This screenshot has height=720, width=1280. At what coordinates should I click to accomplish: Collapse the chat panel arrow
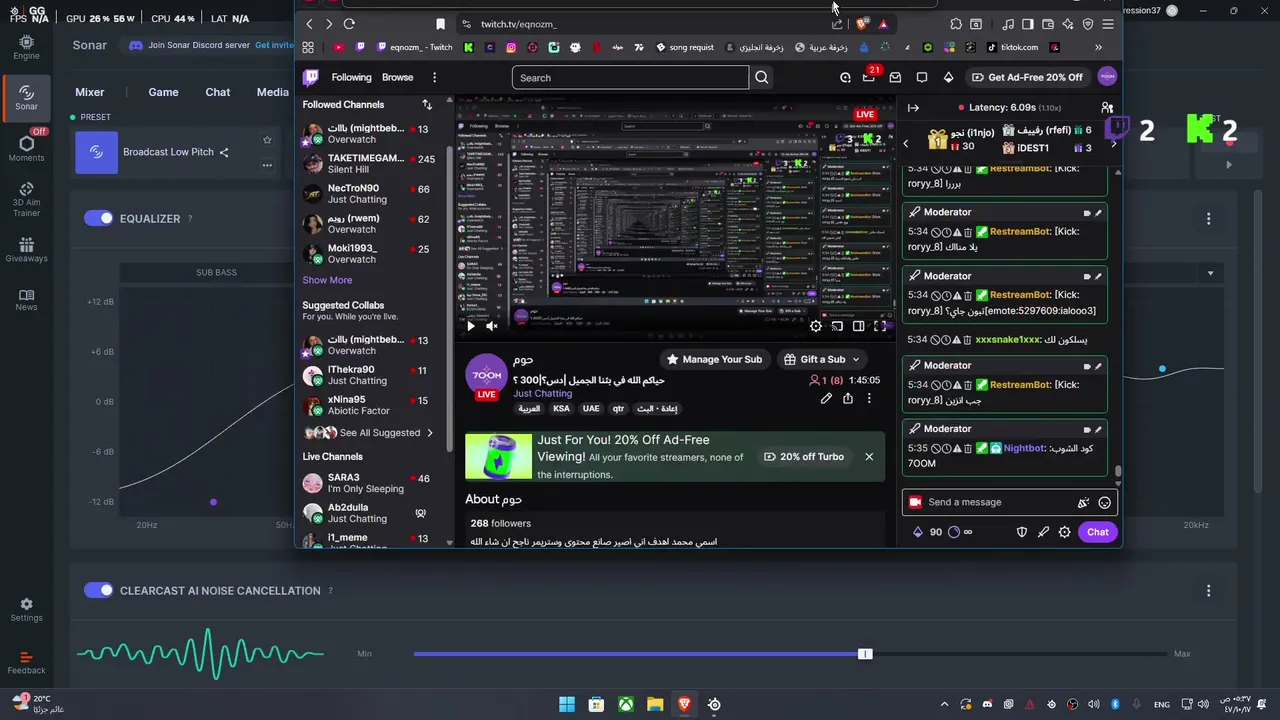point(913,108)
